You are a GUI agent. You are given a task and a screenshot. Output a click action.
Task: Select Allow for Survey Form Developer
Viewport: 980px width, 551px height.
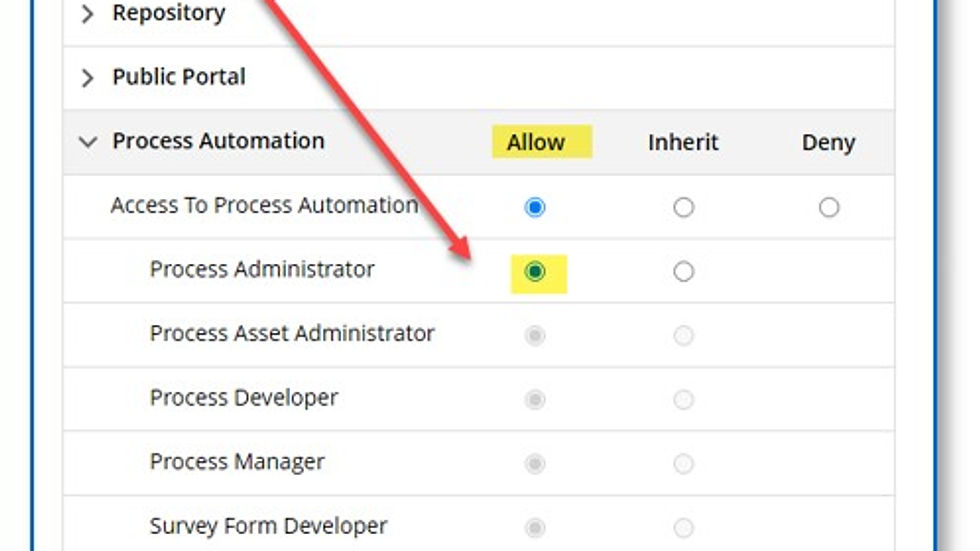[535, 528]
